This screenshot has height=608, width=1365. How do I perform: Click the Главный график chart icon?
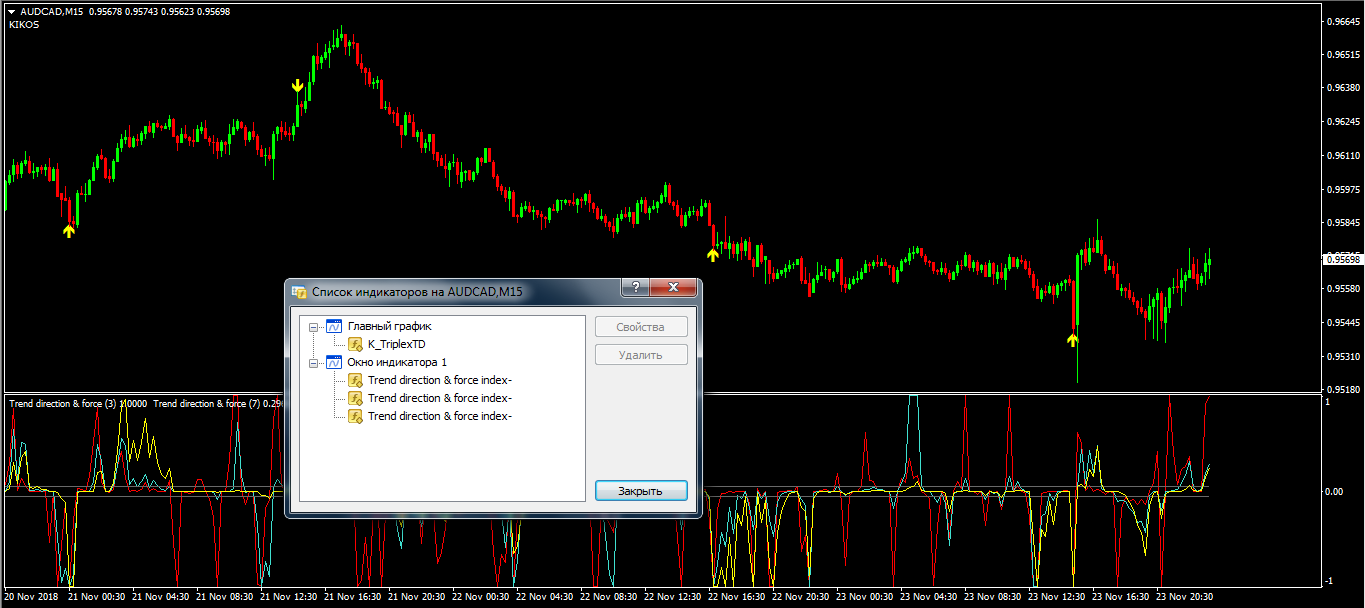pyautogui.click(x=334, y=327)
